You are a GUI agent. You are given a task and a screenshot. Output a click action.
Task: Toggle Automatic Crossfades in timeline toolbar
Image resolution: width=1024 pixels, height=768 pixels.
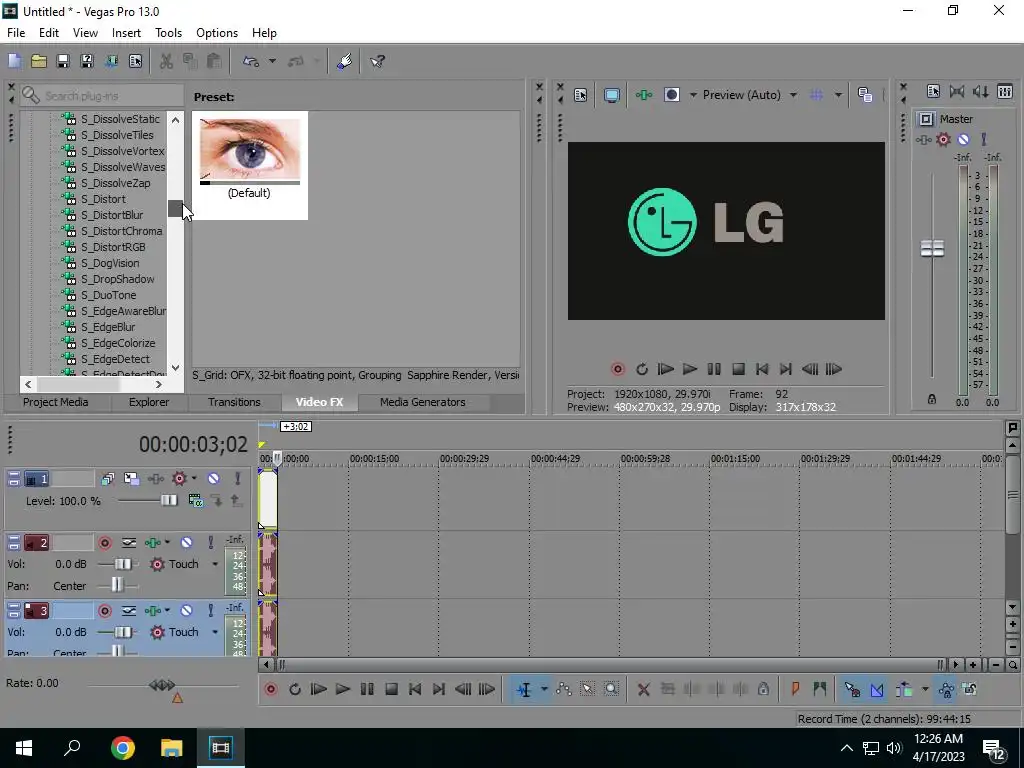876,689
